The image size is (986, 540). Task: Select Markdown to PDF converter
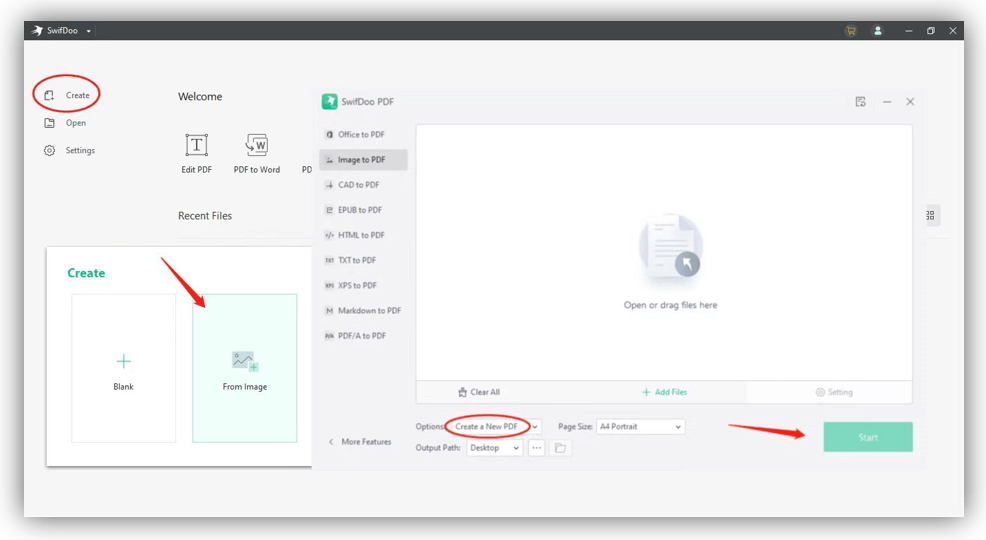point(363,311)
